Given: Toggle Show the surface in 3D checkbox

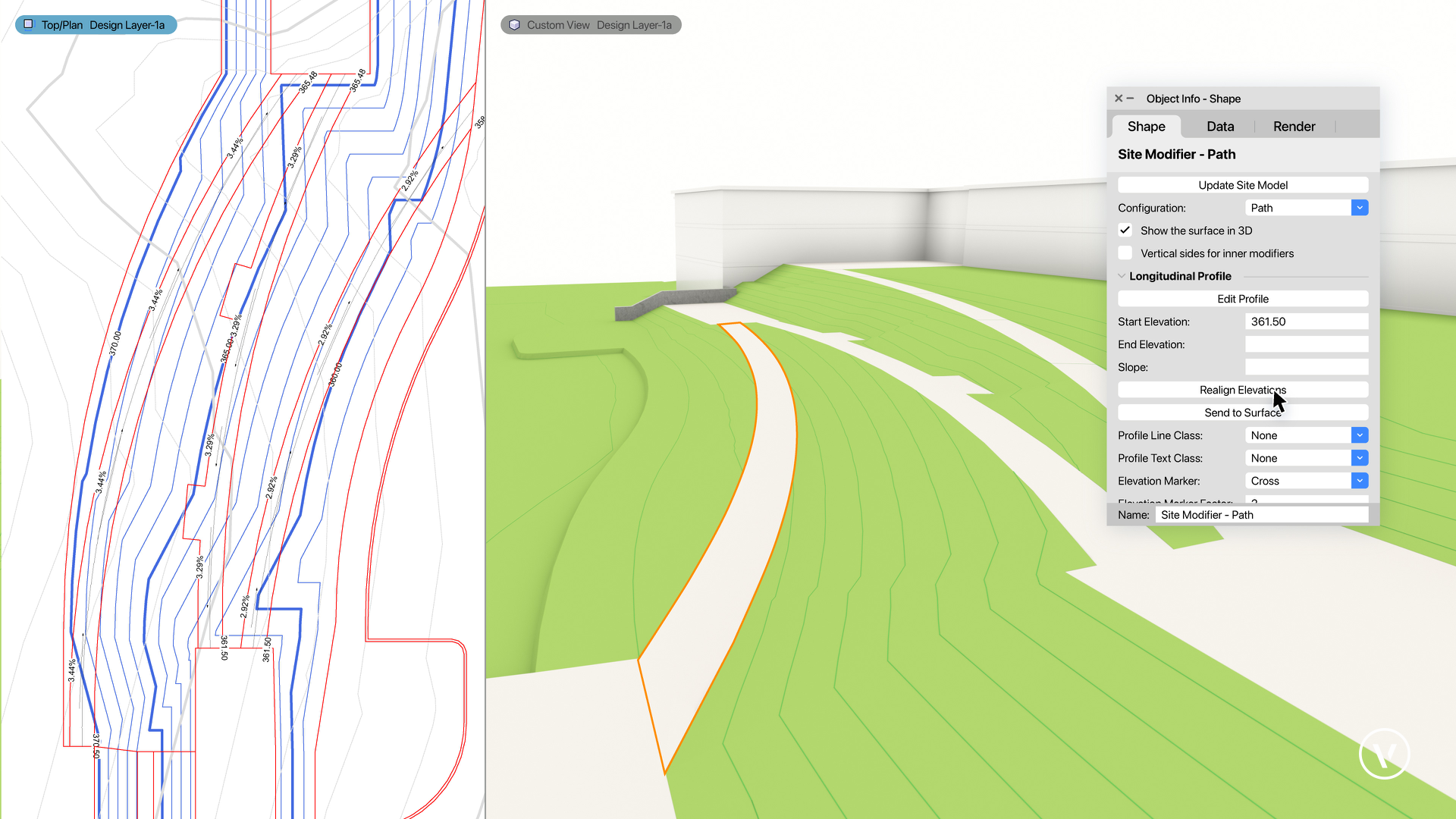Looking at the screenshot, I should point(1125,230).
